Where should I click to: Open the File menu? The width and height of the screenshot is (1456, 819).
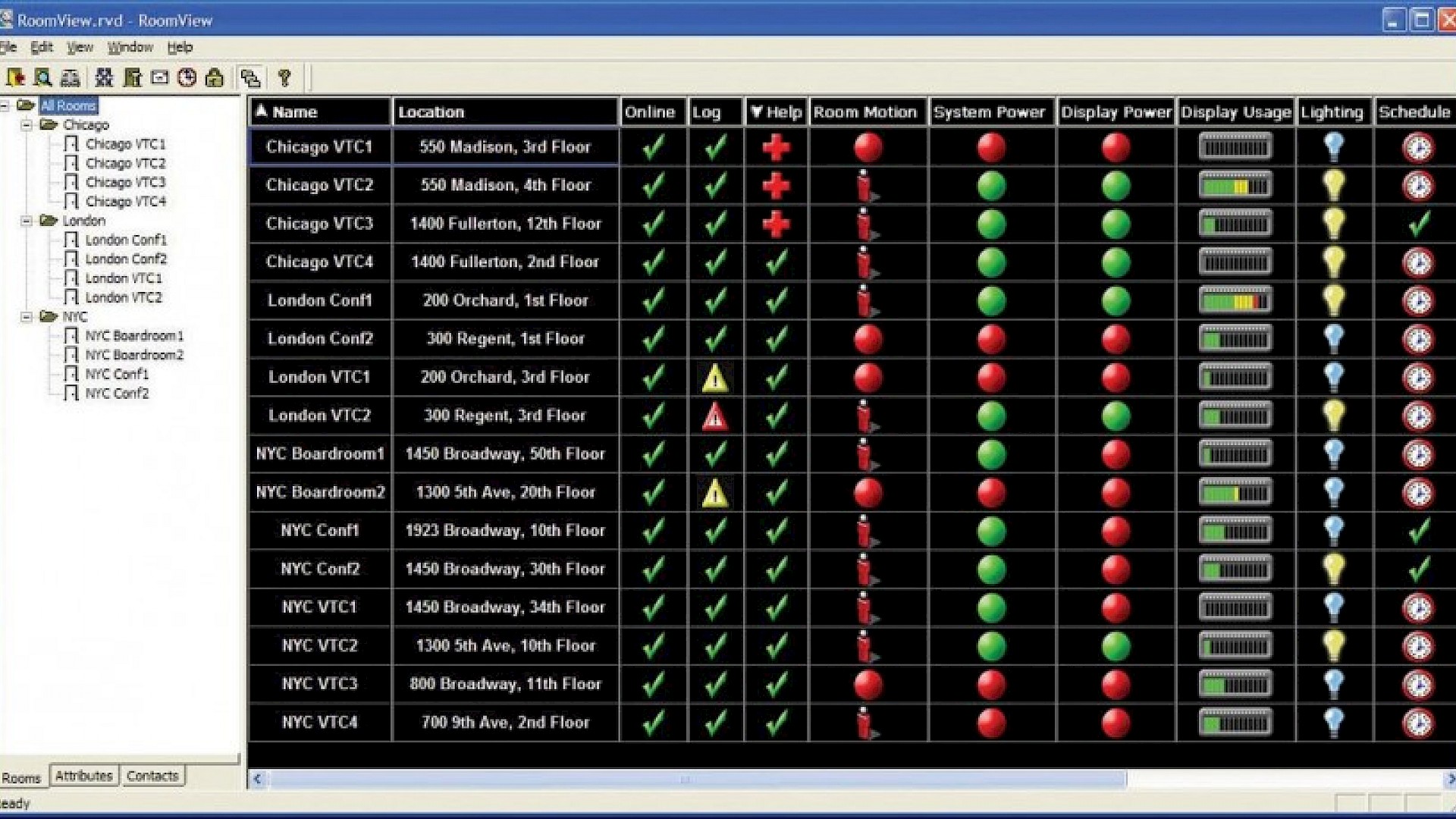tap(8, 47)
